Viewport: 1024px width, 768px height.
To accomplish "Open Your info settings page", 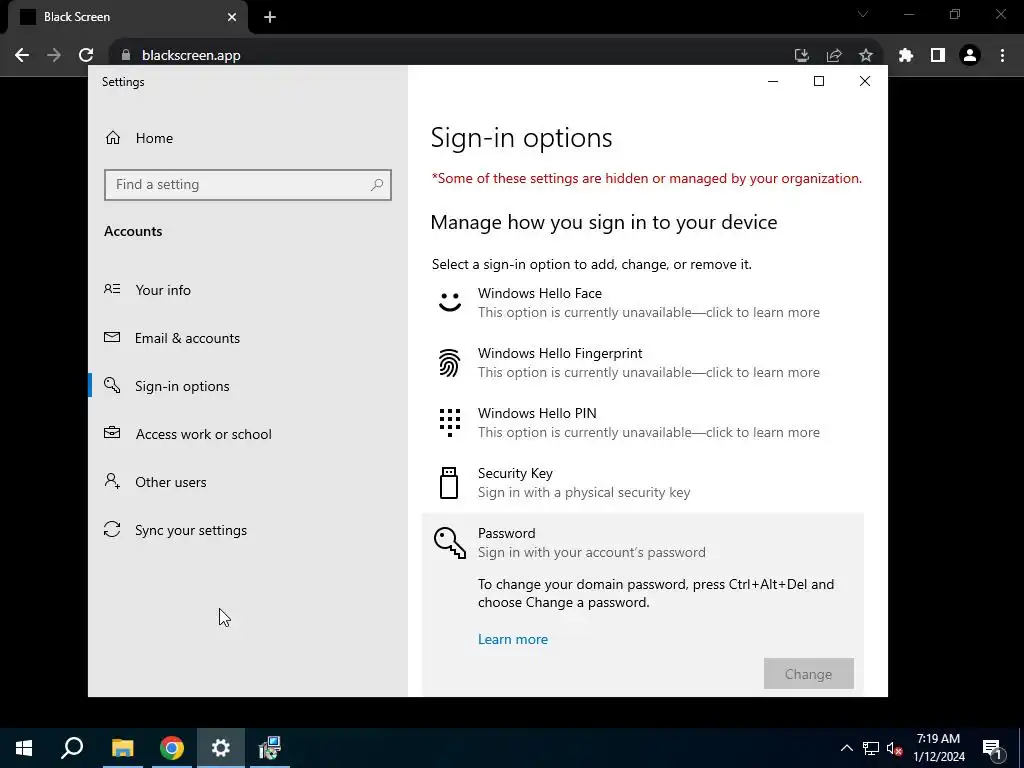I will 248,289.
